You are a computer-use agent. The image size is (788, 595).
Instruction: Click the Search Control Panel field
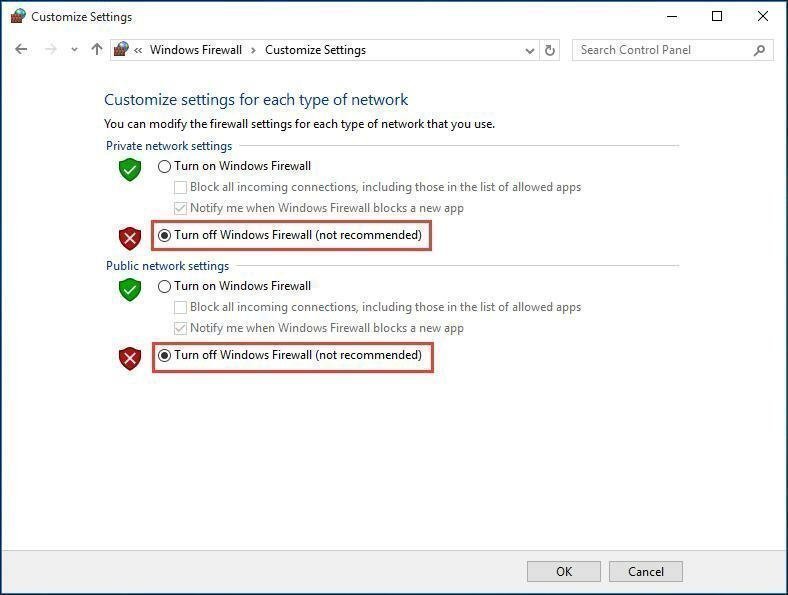660,50
